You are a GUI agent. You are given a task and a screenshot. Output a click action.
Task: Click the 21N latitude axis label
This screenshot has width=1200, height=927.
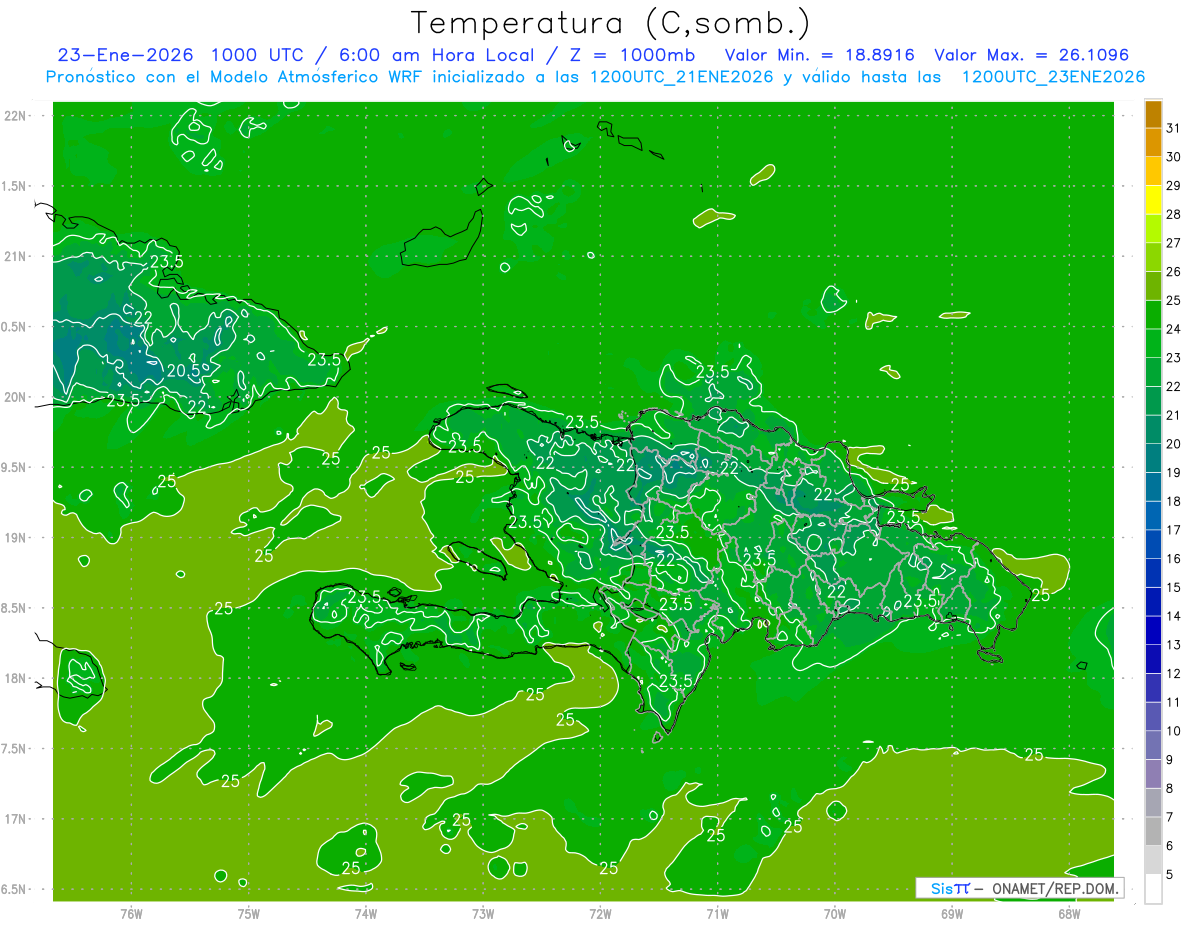[x=15, y=256]
